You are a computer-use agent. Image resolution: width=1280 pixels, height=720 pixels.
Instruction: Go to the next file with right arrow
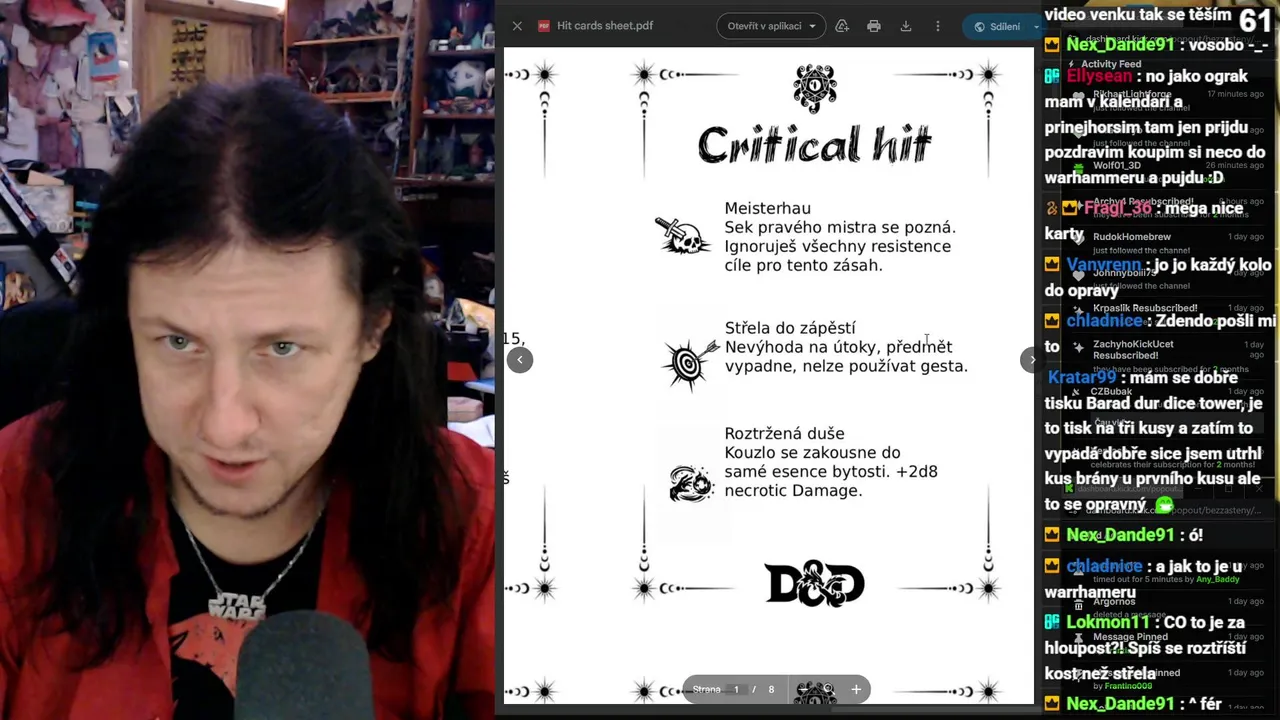pyautogui.click(x=1031, y=360)
